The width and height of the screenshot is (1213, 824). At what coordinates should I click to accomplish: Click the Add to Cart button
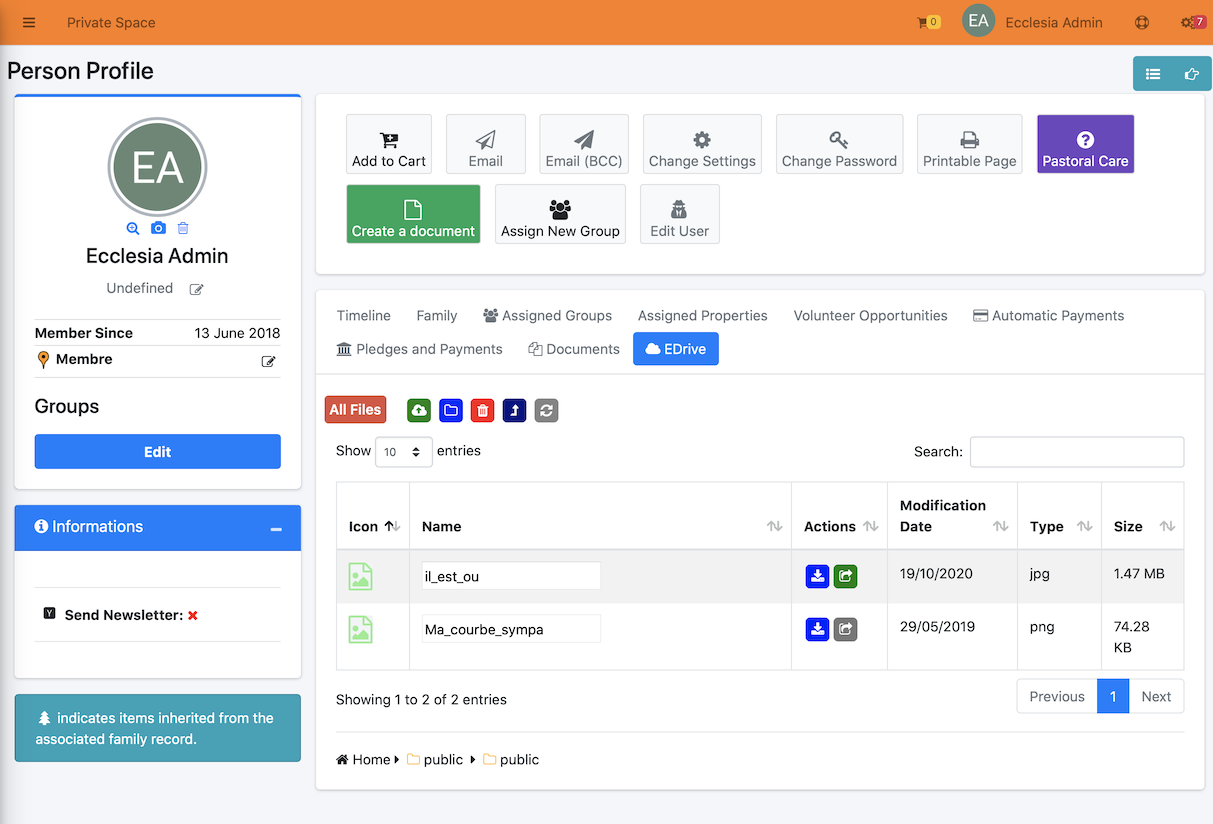pyautogui.click(x=389, y=144)
